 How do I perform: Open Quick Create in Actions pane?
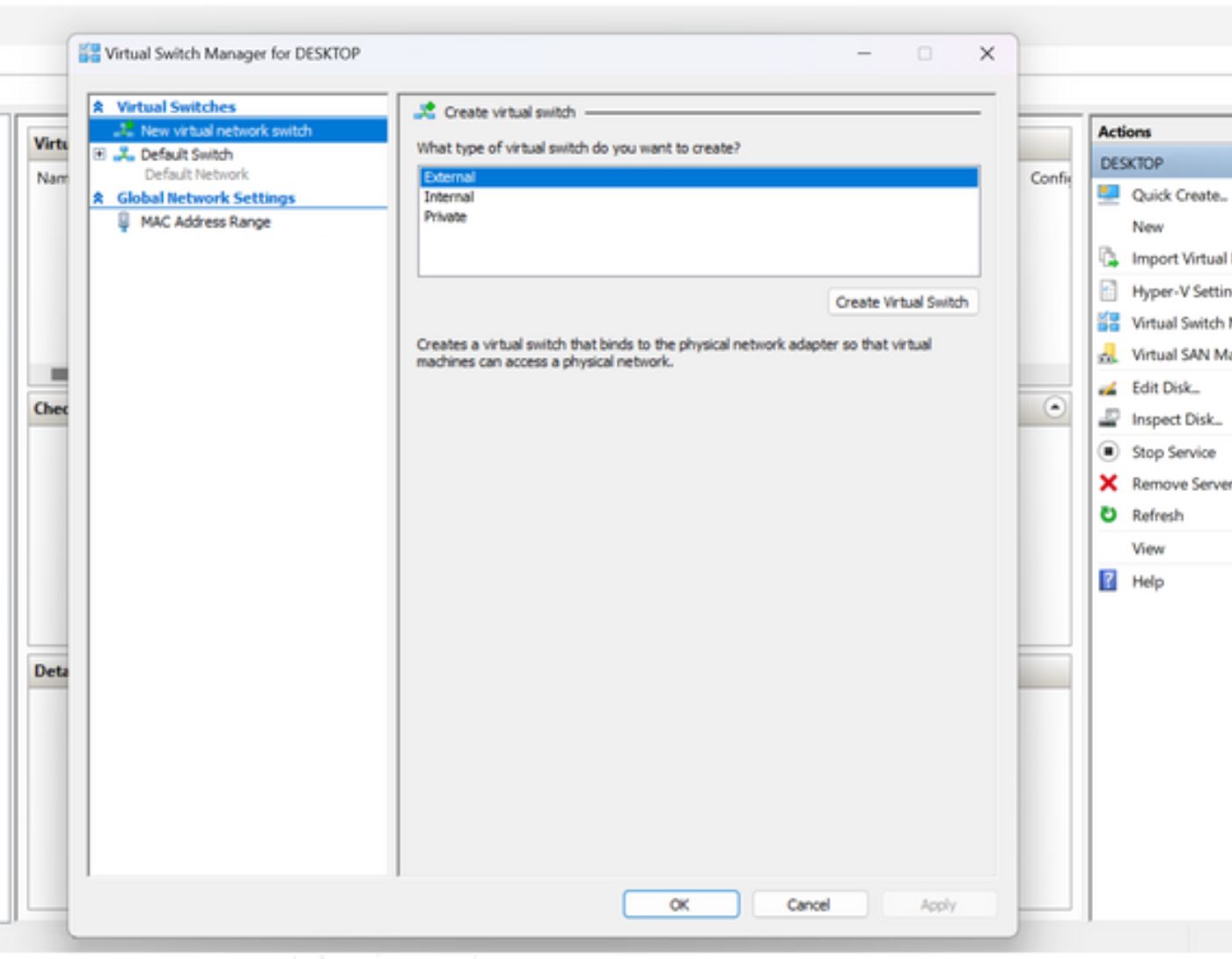pyautogui.click(x=1178, y=195)
